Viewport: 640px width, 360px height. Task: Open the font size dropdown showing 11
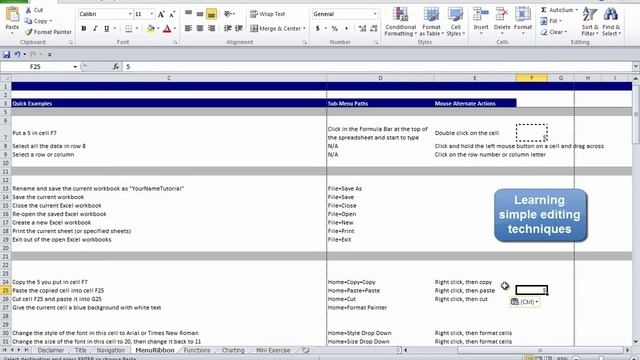point(151,14)
